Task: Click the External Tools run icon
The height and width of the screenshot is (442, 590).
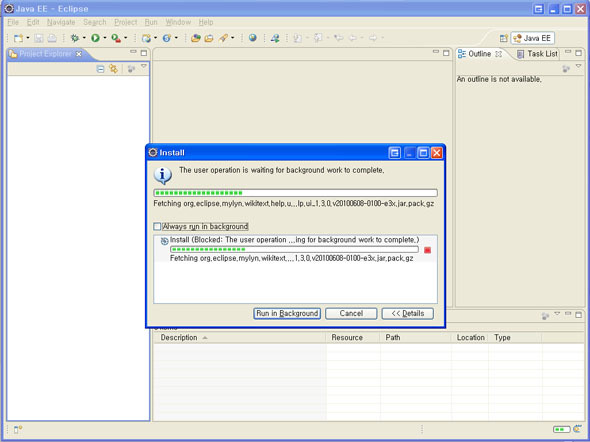Action: [116, 38]
